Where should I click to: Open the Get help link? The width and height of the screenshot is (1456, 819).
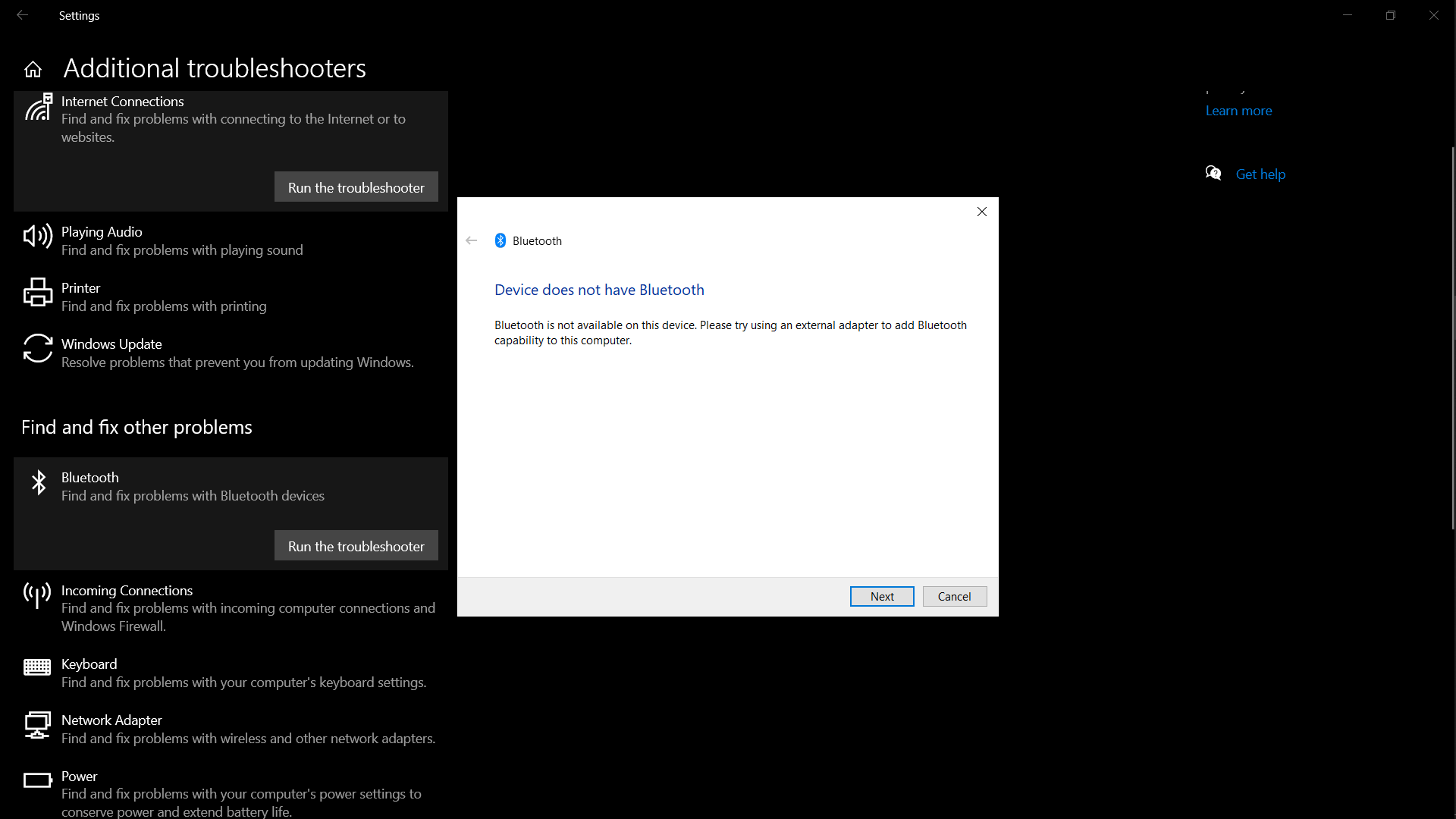pos(1260,174)
